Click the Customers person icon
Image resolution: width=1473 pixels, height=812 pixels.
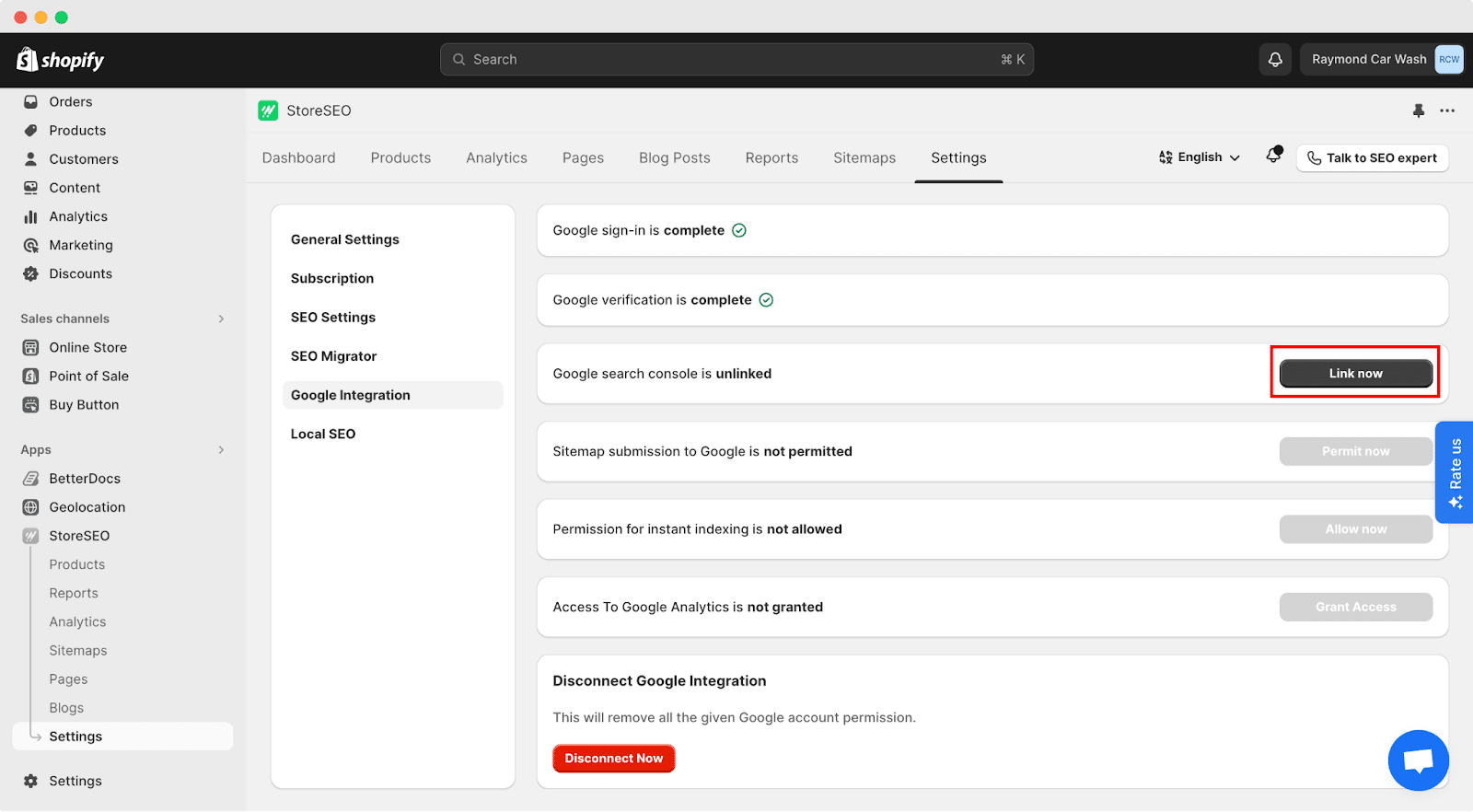tap(30, 158)
